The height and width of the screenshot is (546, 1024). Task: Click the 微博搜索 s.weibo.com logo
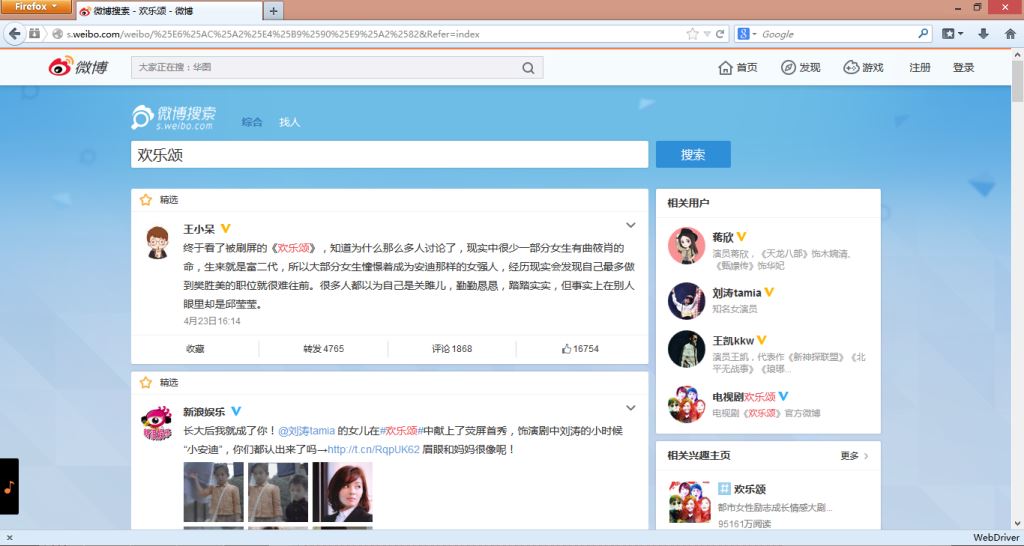point(173,117)
